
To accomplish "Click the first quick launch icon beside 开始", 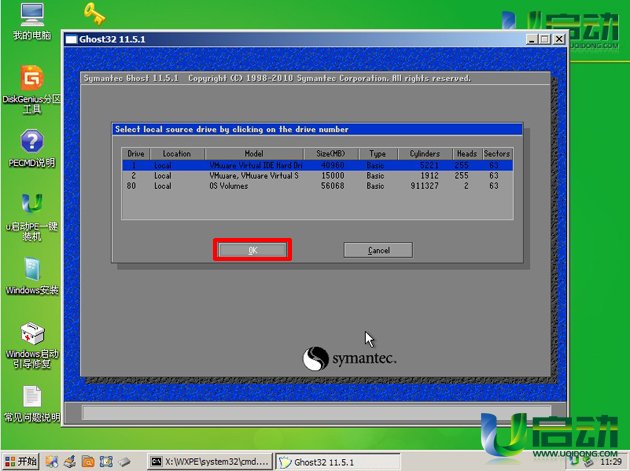I will click(x=50, y=462).
